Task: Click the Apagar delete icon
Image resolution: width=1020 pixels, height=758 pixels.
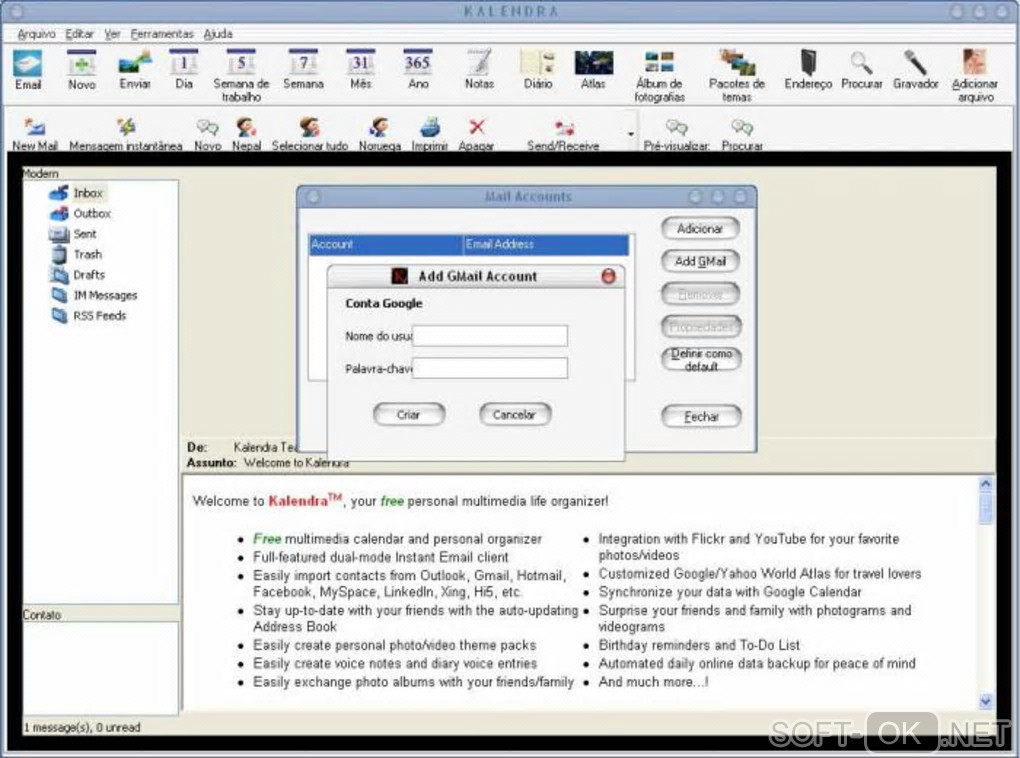Action: (x=476, y=134)
